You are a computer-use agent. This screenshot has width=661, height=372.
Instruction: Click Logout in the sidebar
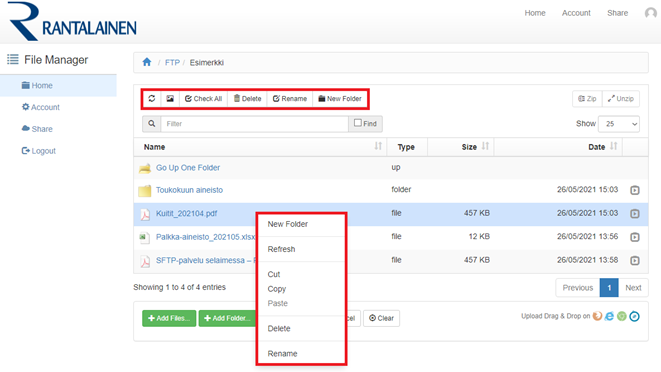point(38,151)
